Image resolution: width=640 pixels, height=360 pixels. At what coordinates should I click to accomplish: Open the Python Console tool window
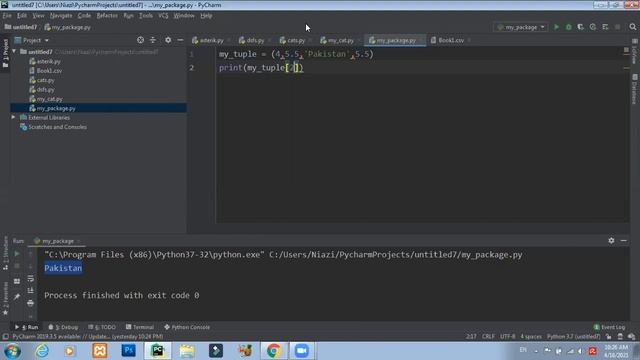point(187,327)
